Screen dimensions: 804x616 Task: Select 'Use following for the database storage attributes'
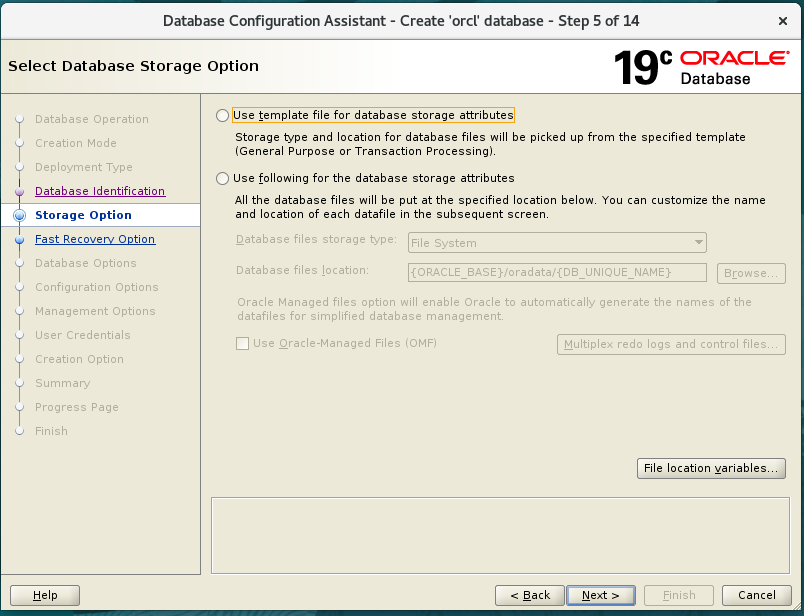point(222,178)
